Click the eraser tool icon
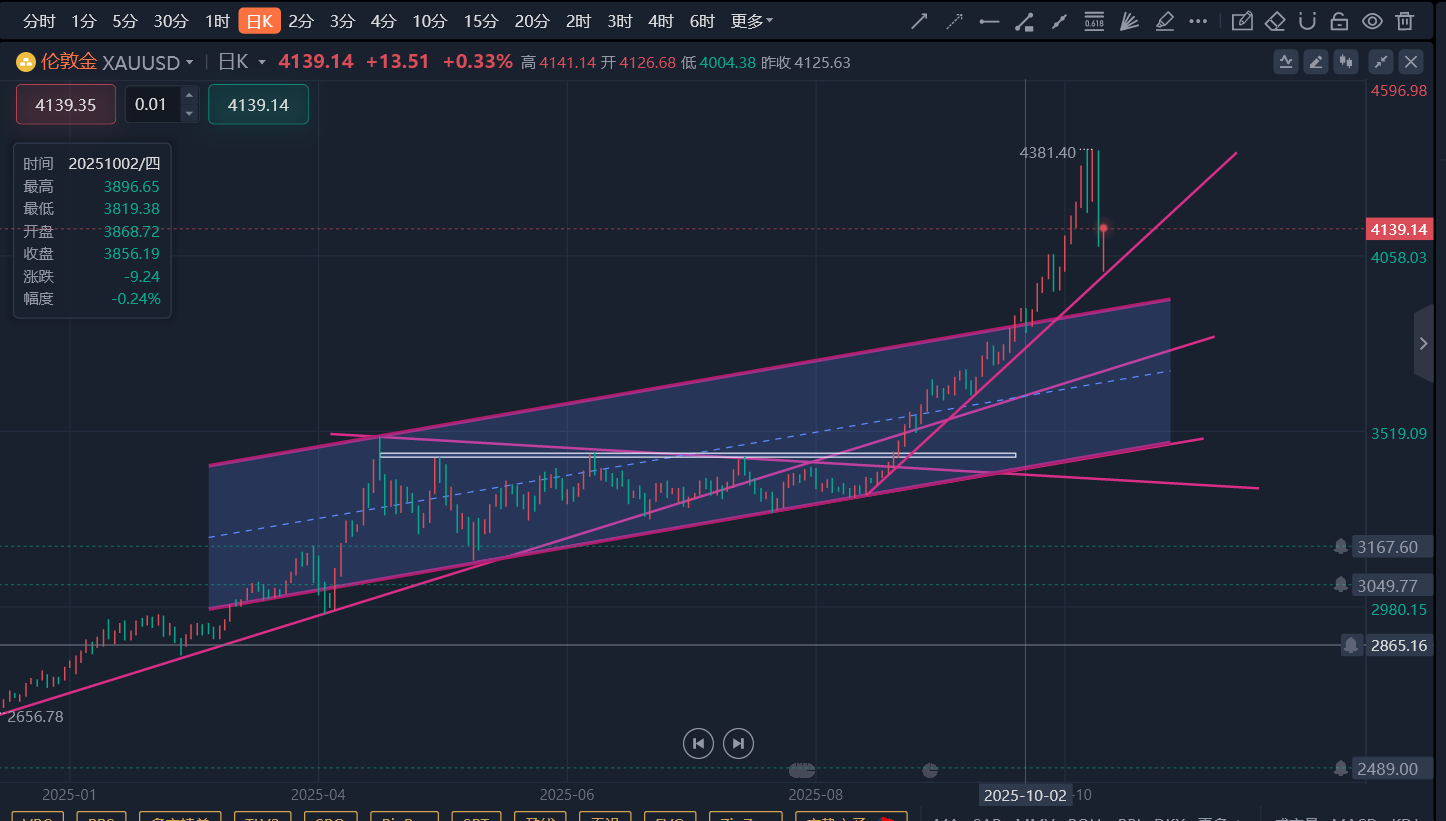Viewport: 1446px width, 821px height. tap(1274, 21)
